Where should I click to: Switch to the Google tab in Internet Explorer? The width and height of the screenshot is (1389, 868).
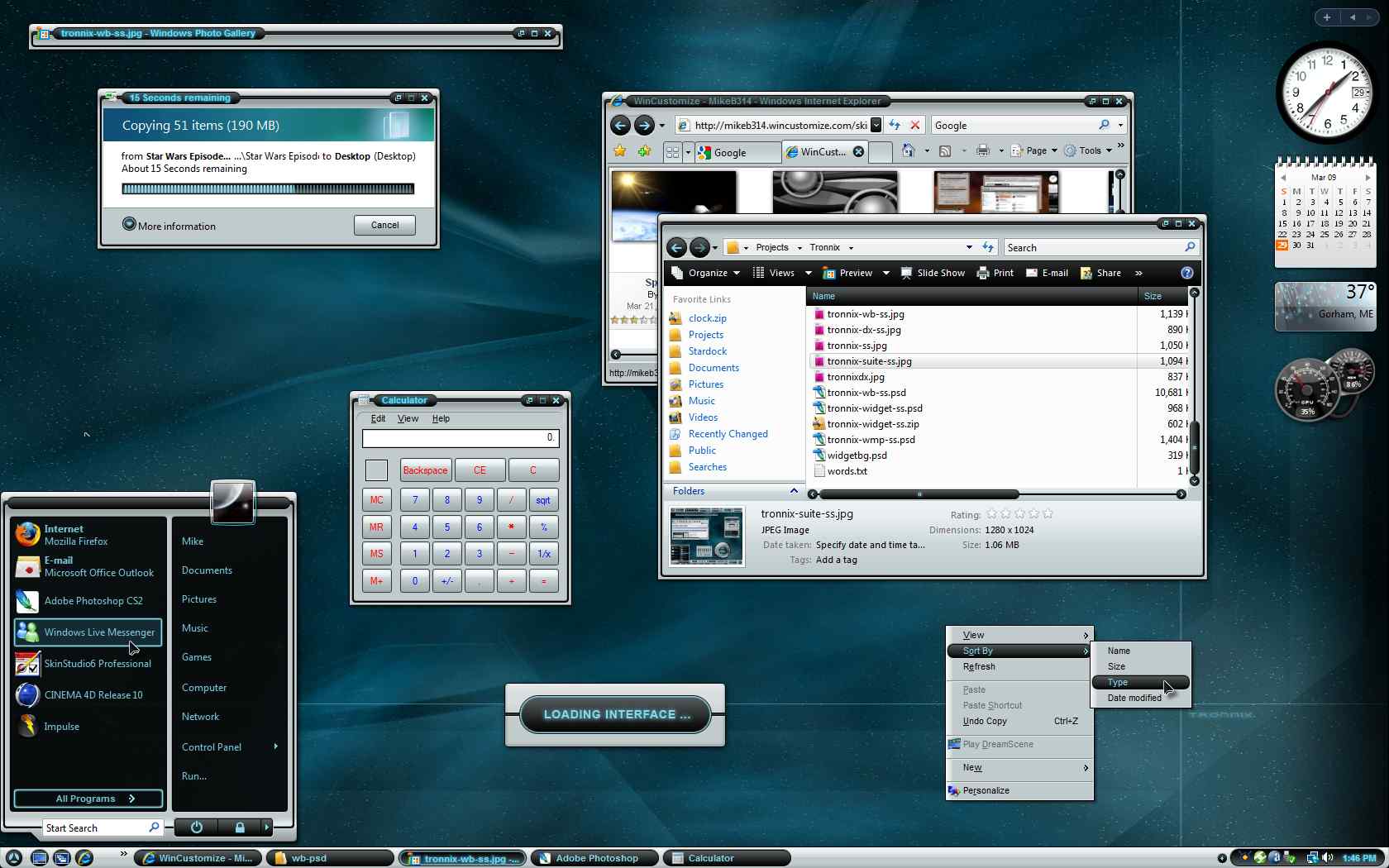coord(737,152)
